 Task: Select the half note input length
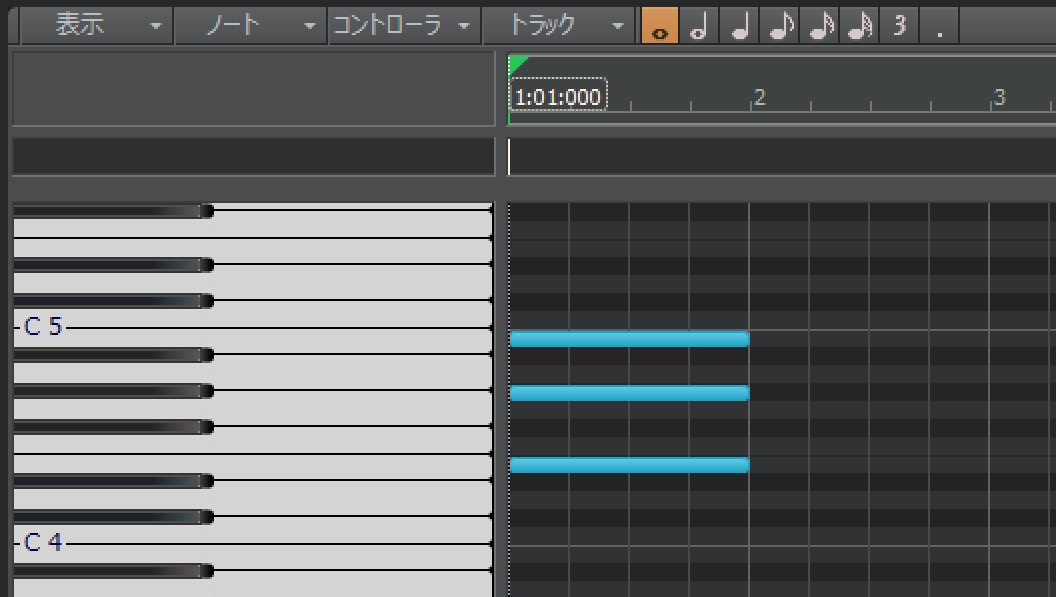coord(699,26)
